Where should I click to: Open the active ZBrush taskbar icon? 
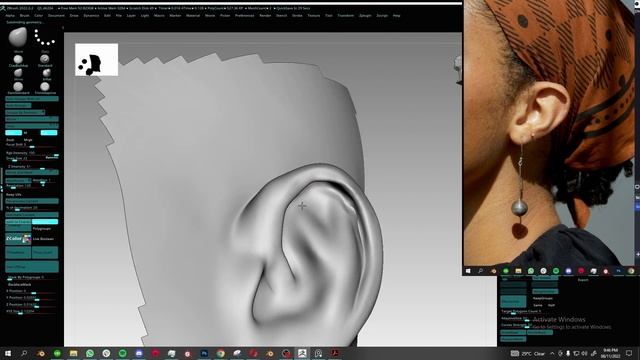[x=302, y=353]
